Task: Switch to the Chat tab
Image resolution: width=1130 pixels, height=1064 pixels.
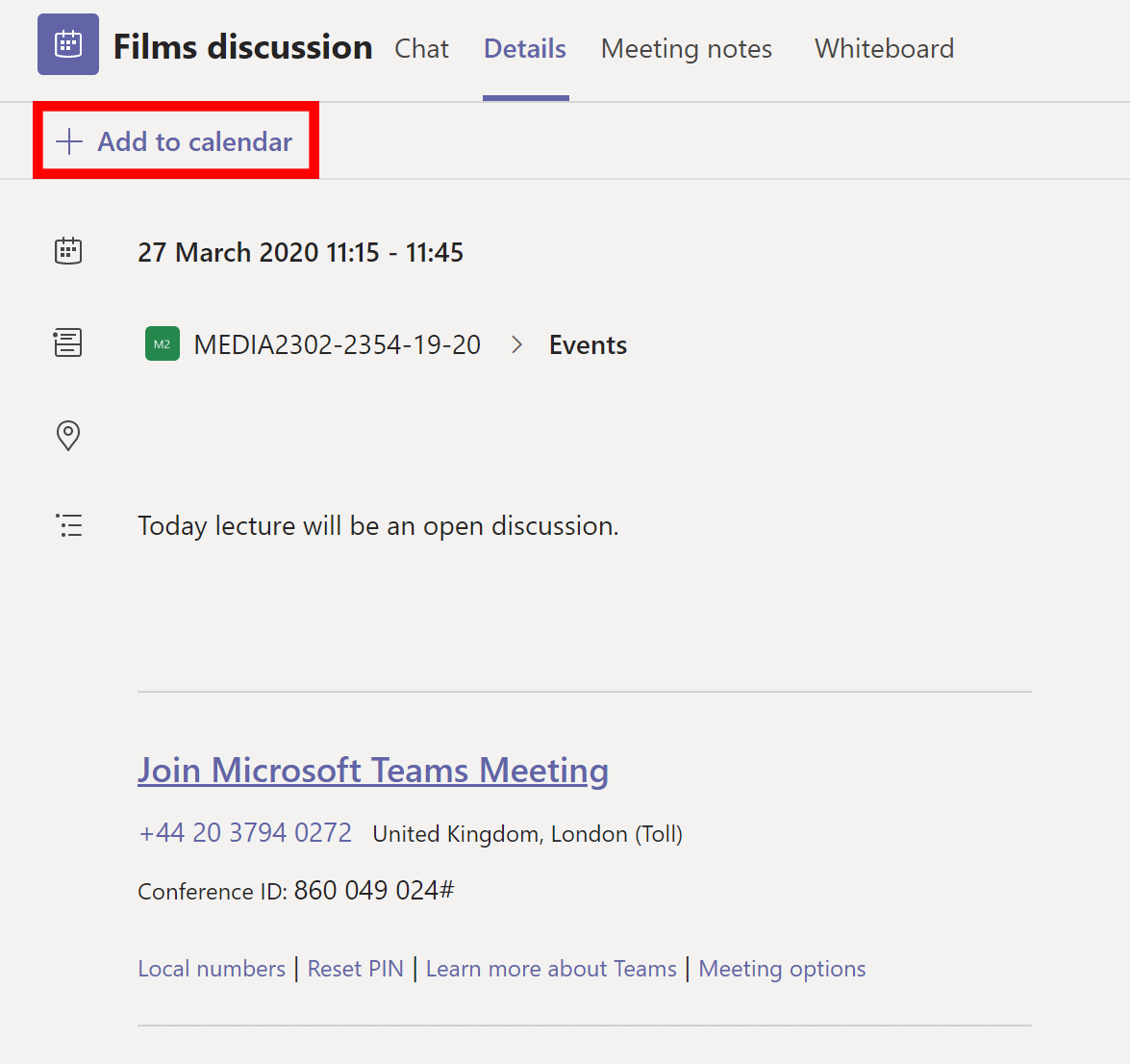Action: coord(421,48)
